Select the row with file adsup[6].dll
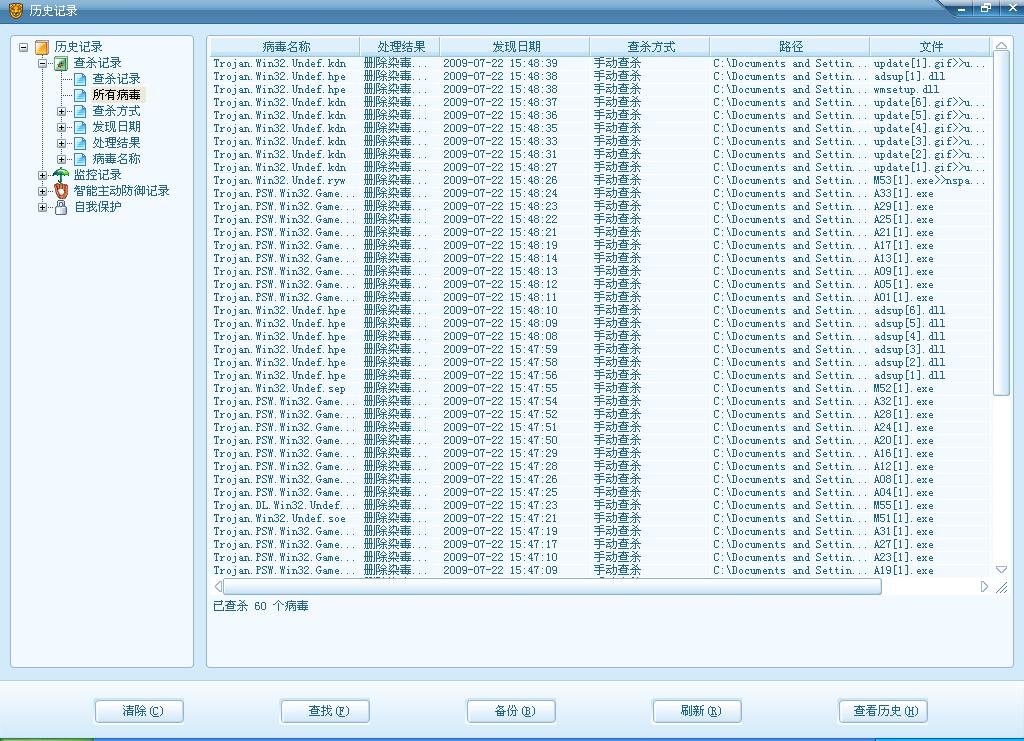 pyautogui.click(x=600, y=311)
